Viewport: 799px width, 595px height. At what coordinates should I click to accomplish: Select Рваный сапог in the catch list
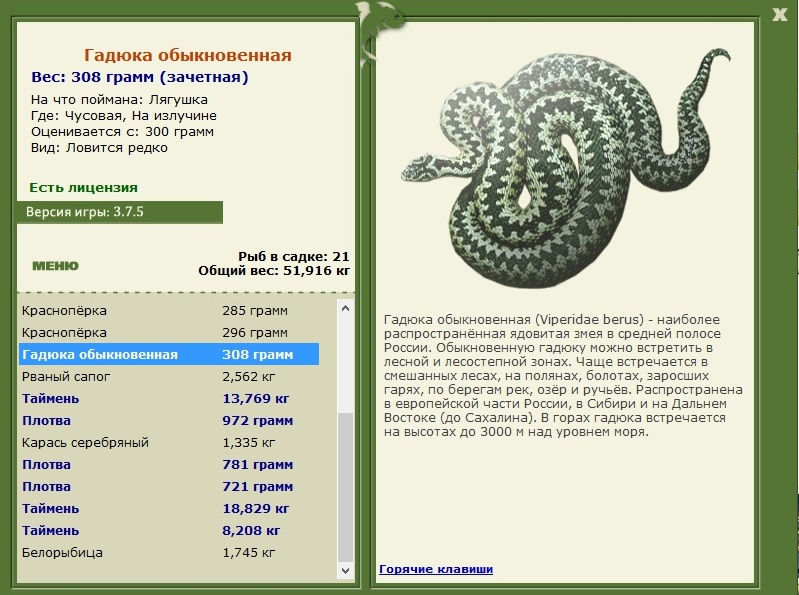click(169, 376)
